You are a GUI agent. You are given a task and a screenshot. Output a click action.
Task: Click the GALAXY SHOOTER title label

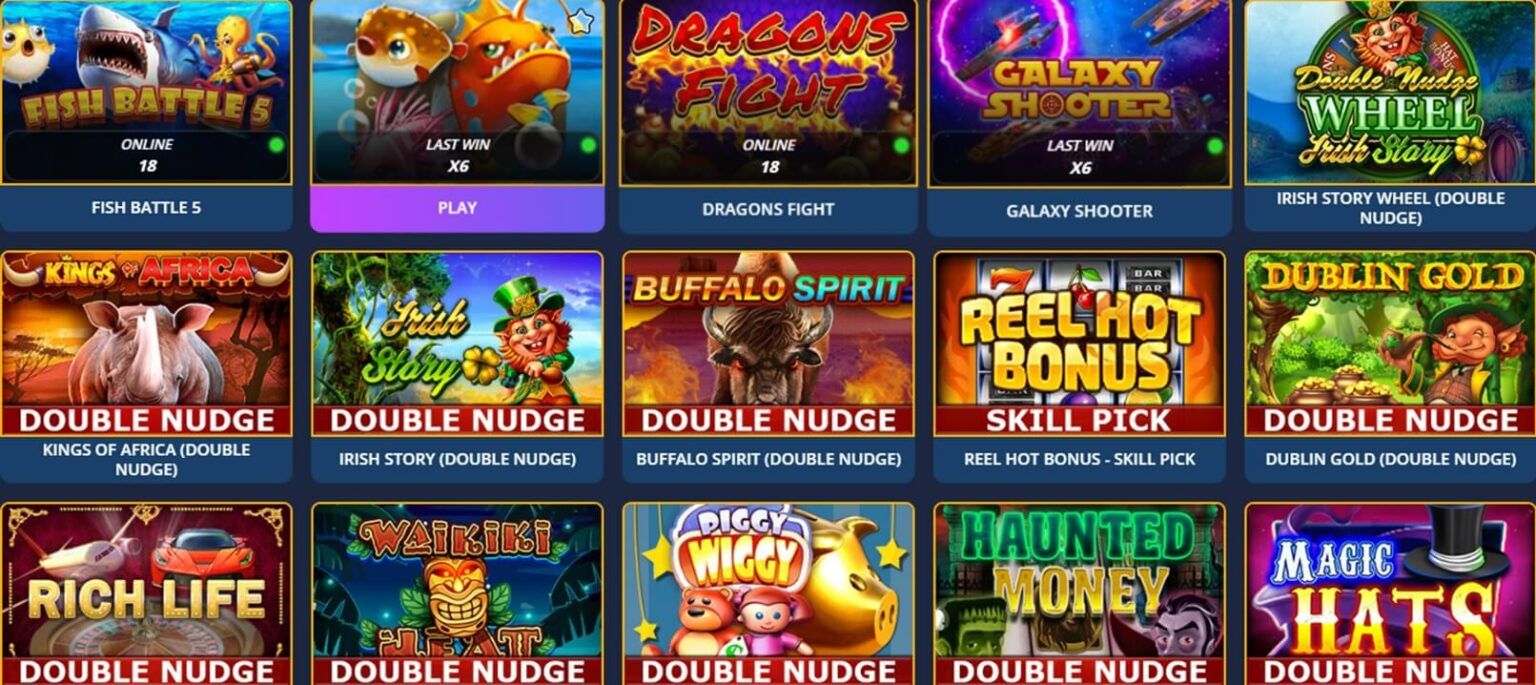pos(1079,211)
